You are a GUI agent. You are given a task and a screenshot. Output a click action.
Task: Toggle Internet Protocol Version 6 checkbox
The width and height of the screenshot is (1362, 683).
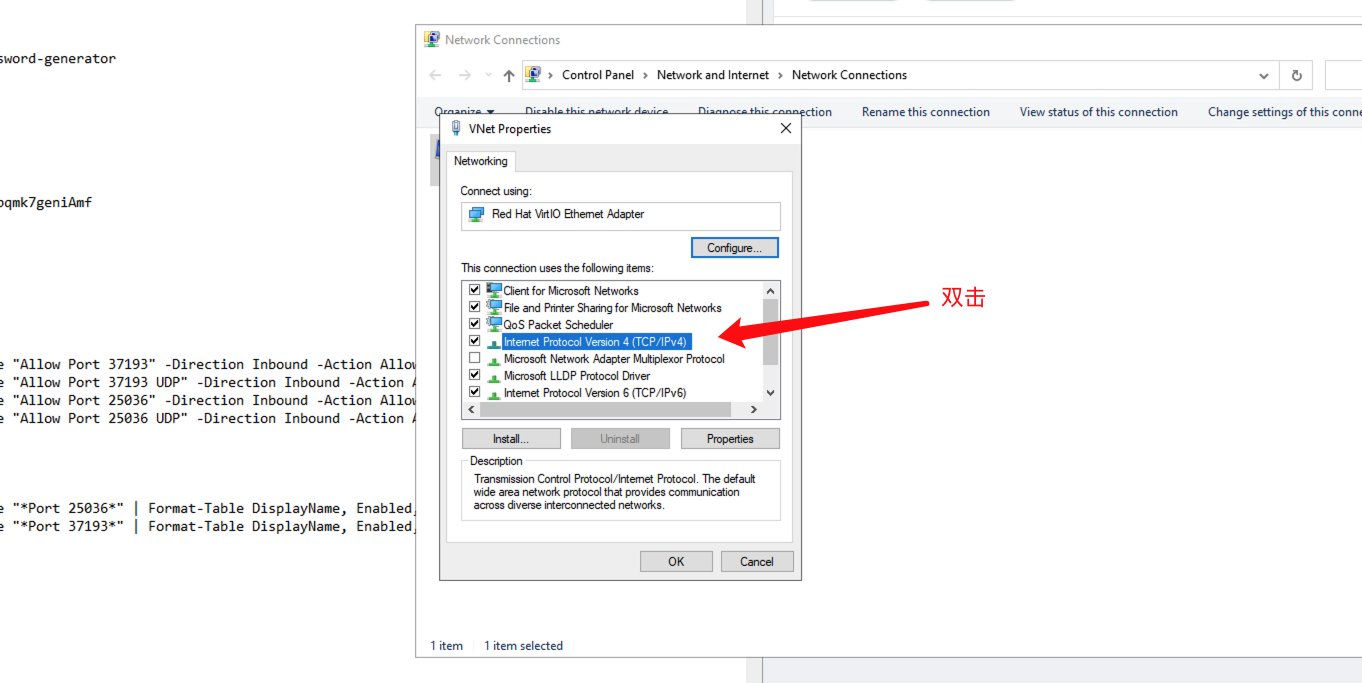[x=475, y=392]
